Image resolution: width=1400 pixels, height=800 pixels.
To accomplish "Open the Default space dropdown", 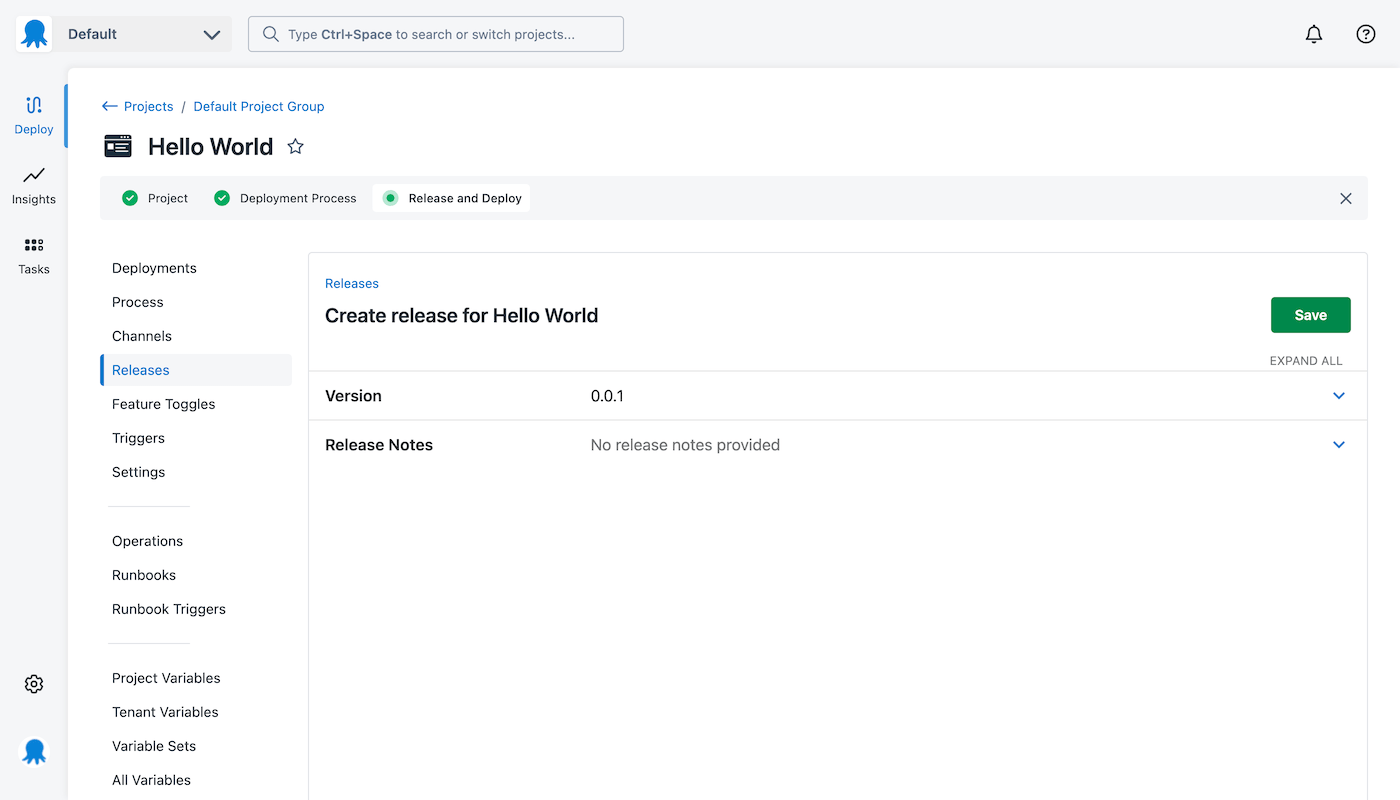I will pos(124,34).
